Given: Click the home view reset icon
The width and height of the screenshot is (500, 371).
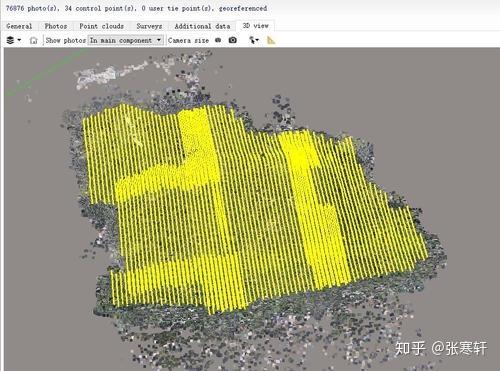Looking at the screenshot, I should [x=33, y=41].
